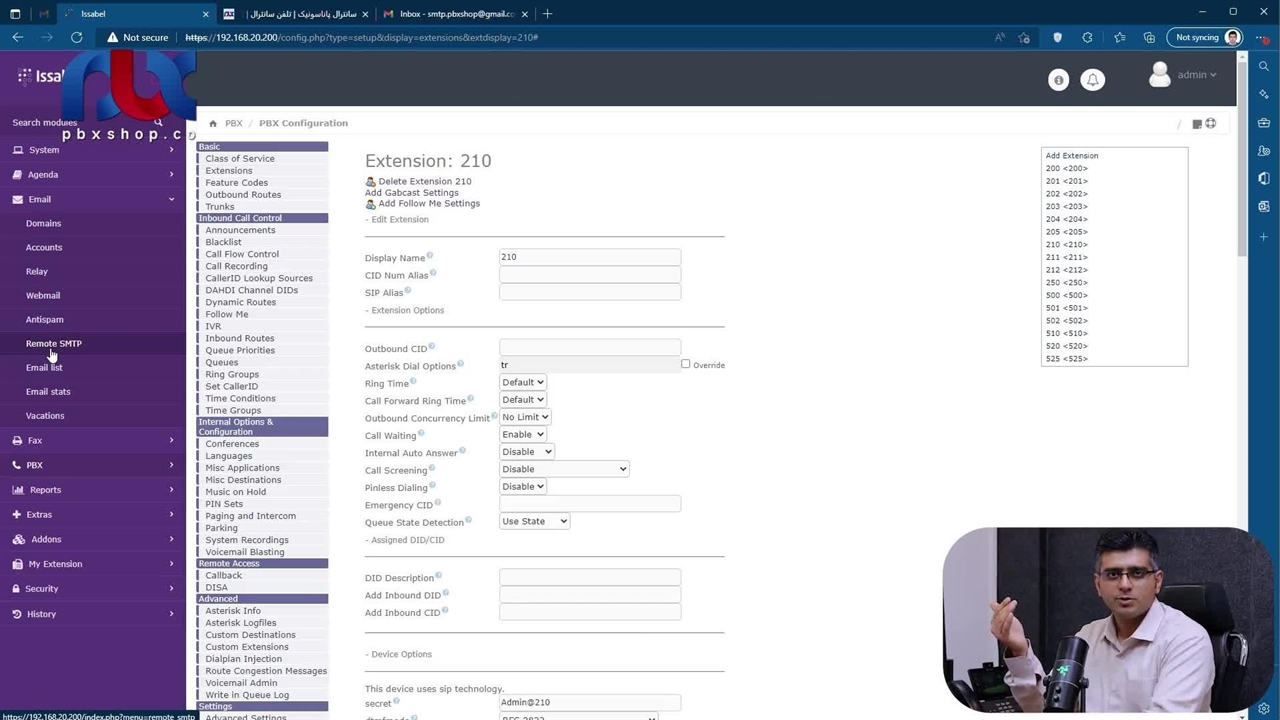This screenshot has height=720, width=1280.
Task: Click the home icon in breadcrumb
Action: pyautogui.click(x=213, y=123)
